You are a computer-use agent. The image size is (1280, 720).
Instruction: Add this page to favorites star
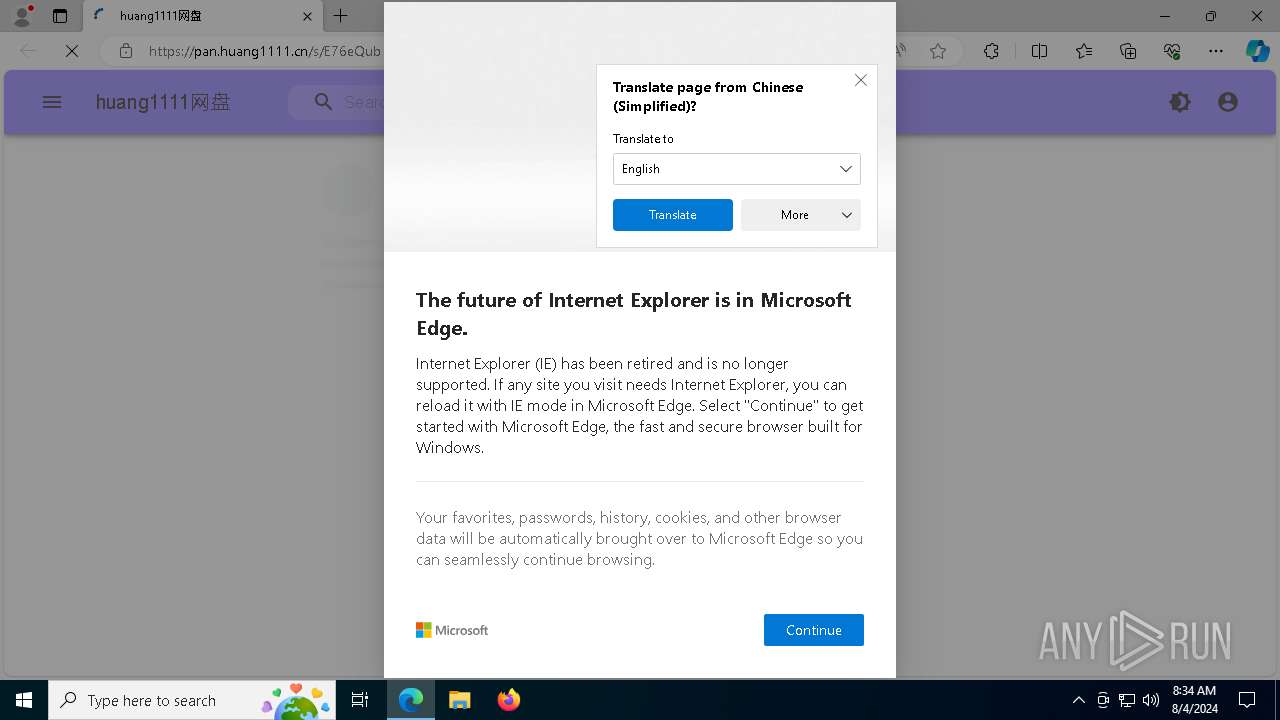coord(938,51)
